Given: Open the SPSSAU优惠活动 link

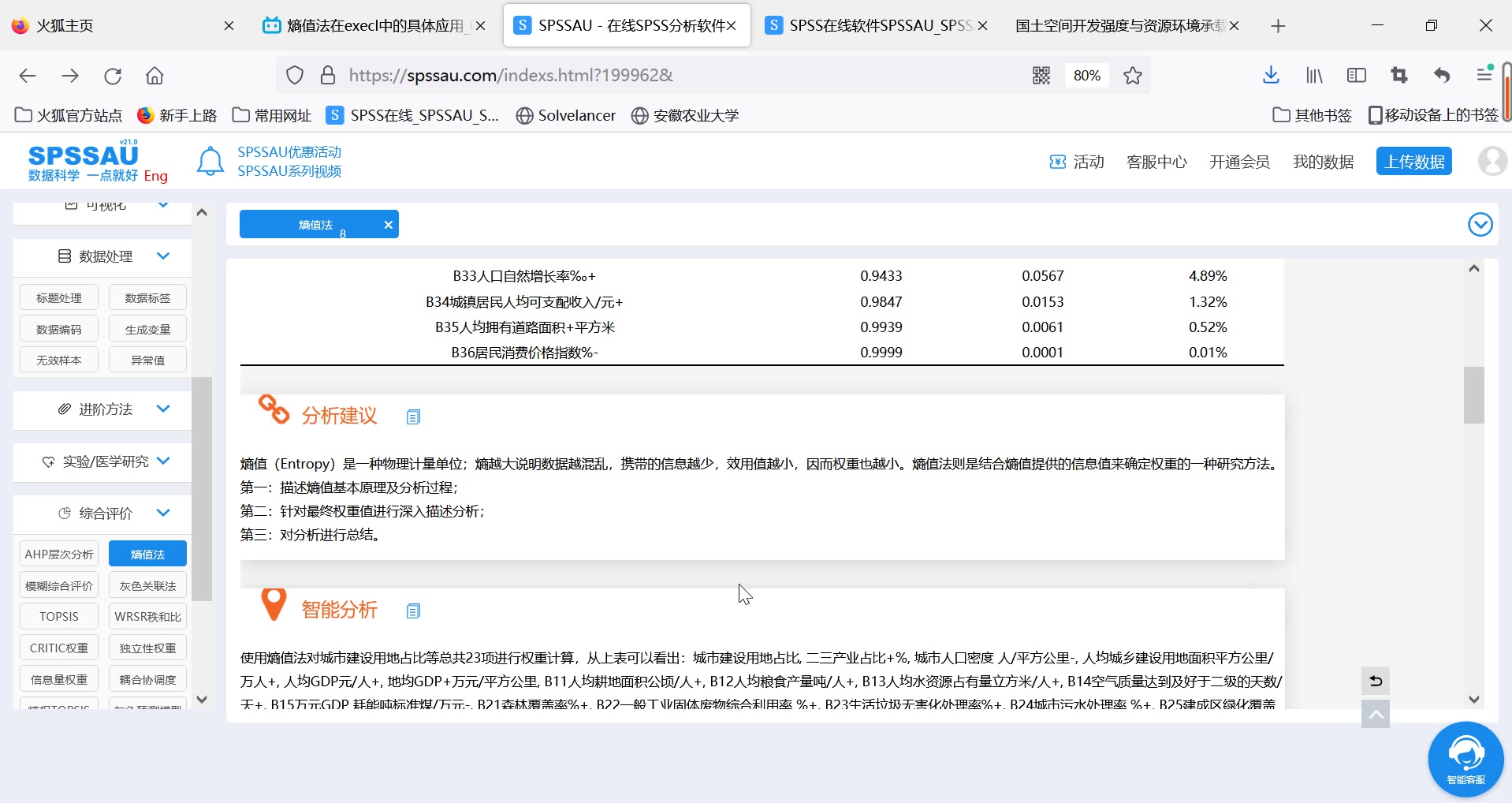Looking at the screenshot, I should pos(289,152).
